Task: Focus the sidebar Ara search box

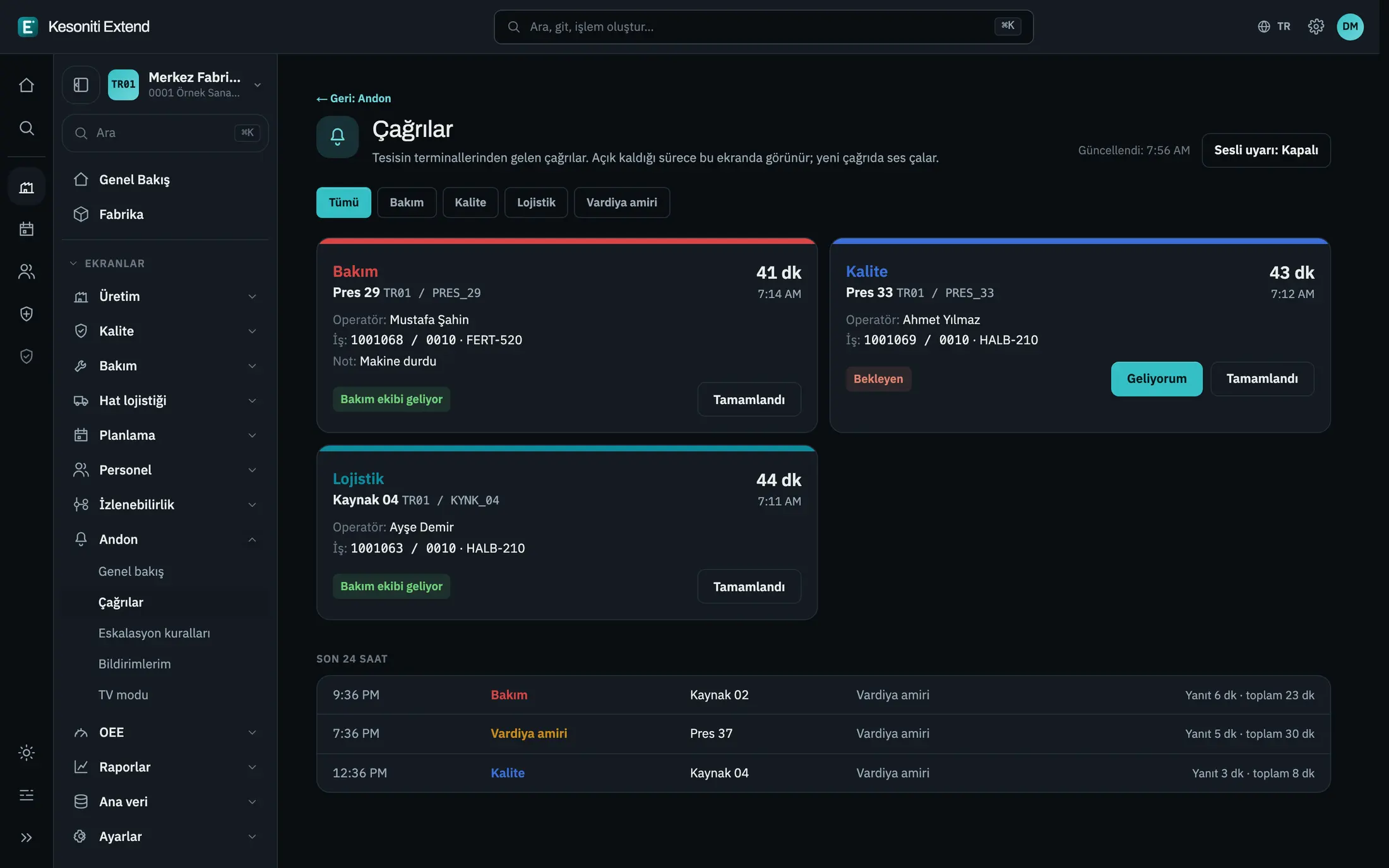Action: 165,133
